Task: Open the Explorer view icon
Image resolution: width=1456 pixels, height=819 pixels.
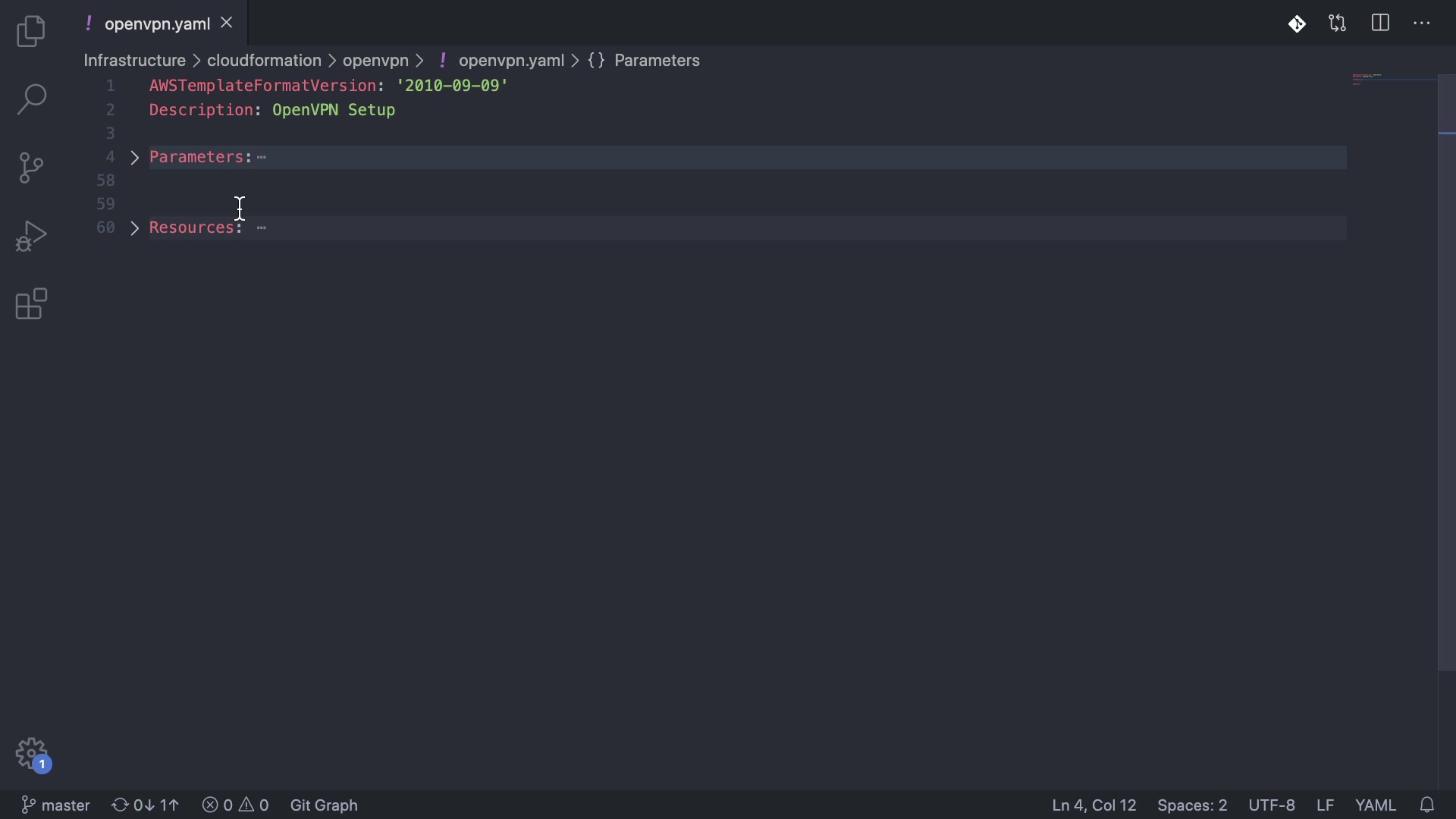Action: click(31, 32)
